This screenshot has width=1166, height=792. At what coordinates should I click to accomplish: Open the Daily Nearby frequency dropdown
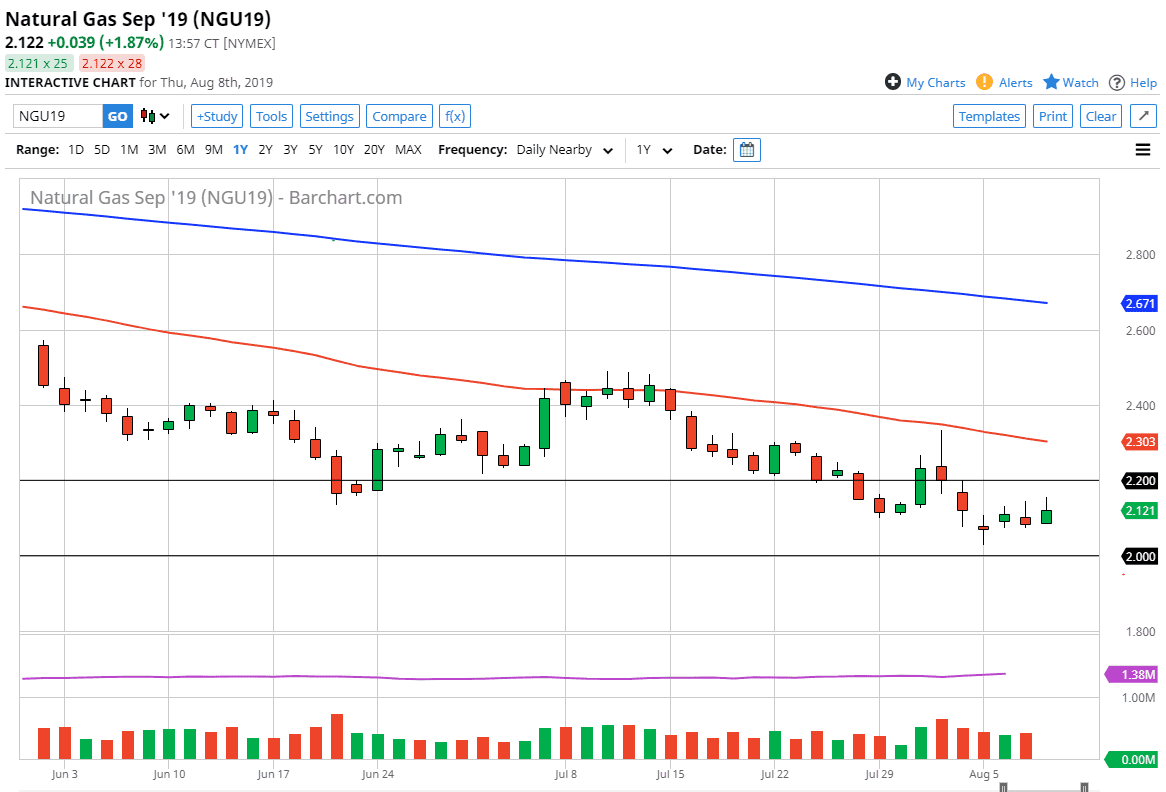click(565, 150)
